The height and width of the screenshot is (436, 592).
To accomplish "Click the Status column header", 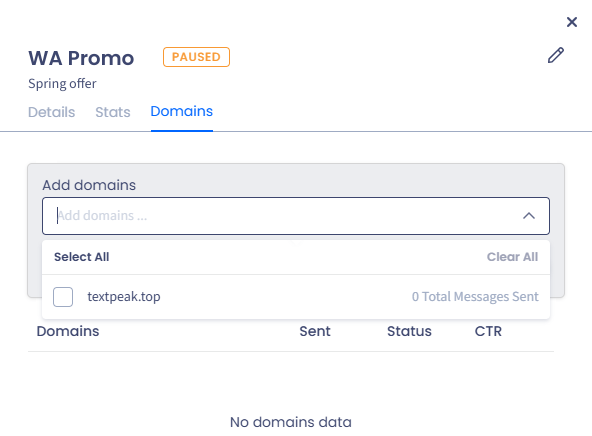I will [x=409, y=331].
